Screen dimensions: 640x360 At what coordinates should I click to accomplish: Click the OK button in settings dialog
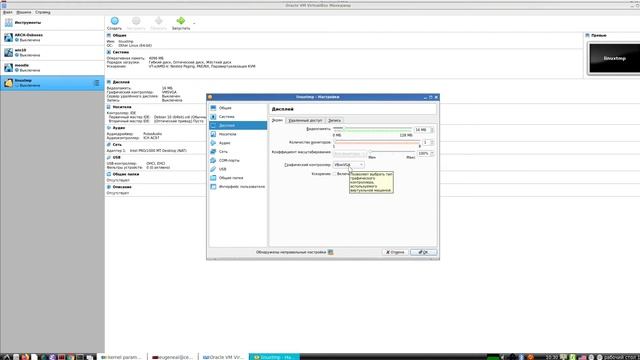point(423,252)
